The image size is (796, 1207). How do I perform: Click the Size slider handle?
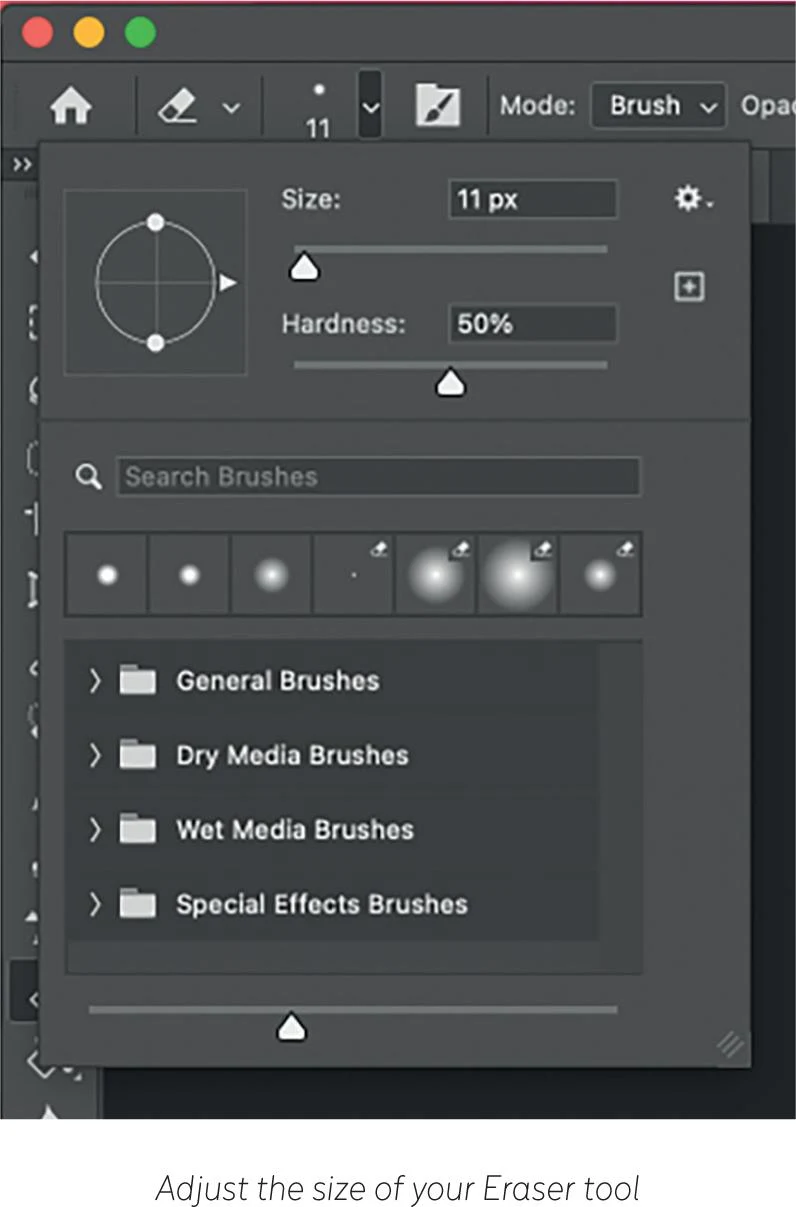[x=304, y=267]
